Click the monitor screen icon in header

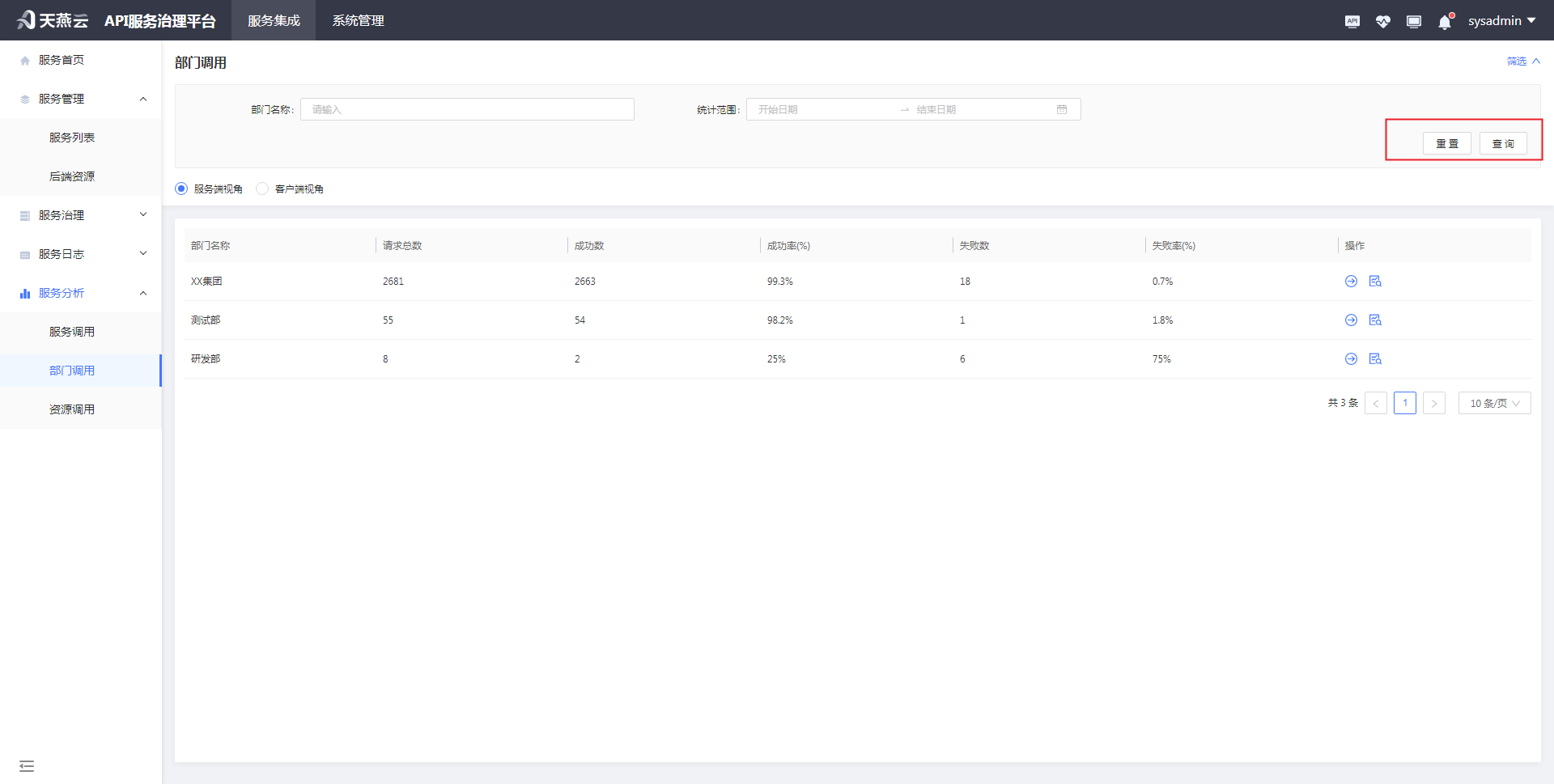(x=1413, y=22)
